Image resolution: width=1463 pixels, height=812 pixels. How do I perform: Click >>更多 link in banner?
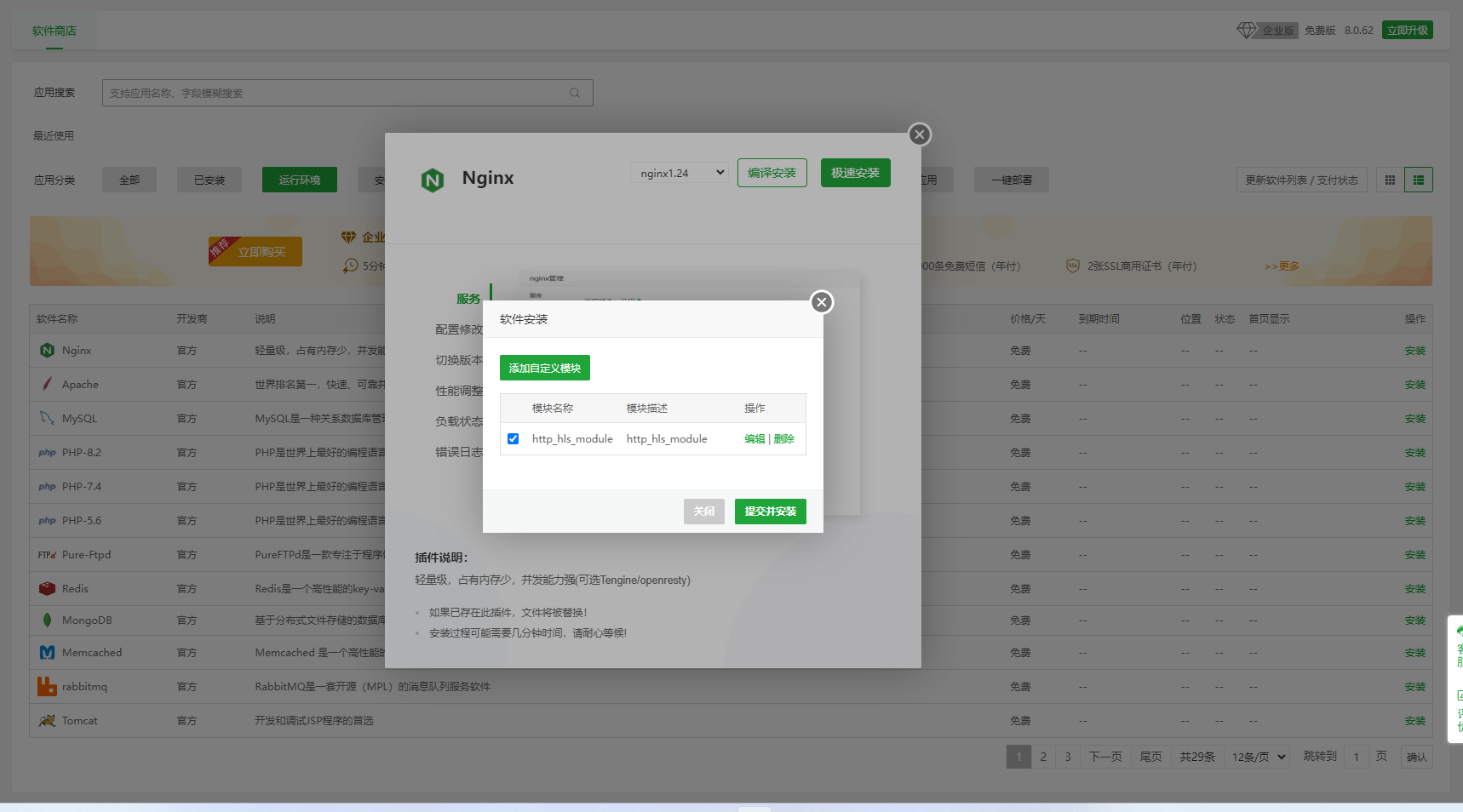[1282, 266]
